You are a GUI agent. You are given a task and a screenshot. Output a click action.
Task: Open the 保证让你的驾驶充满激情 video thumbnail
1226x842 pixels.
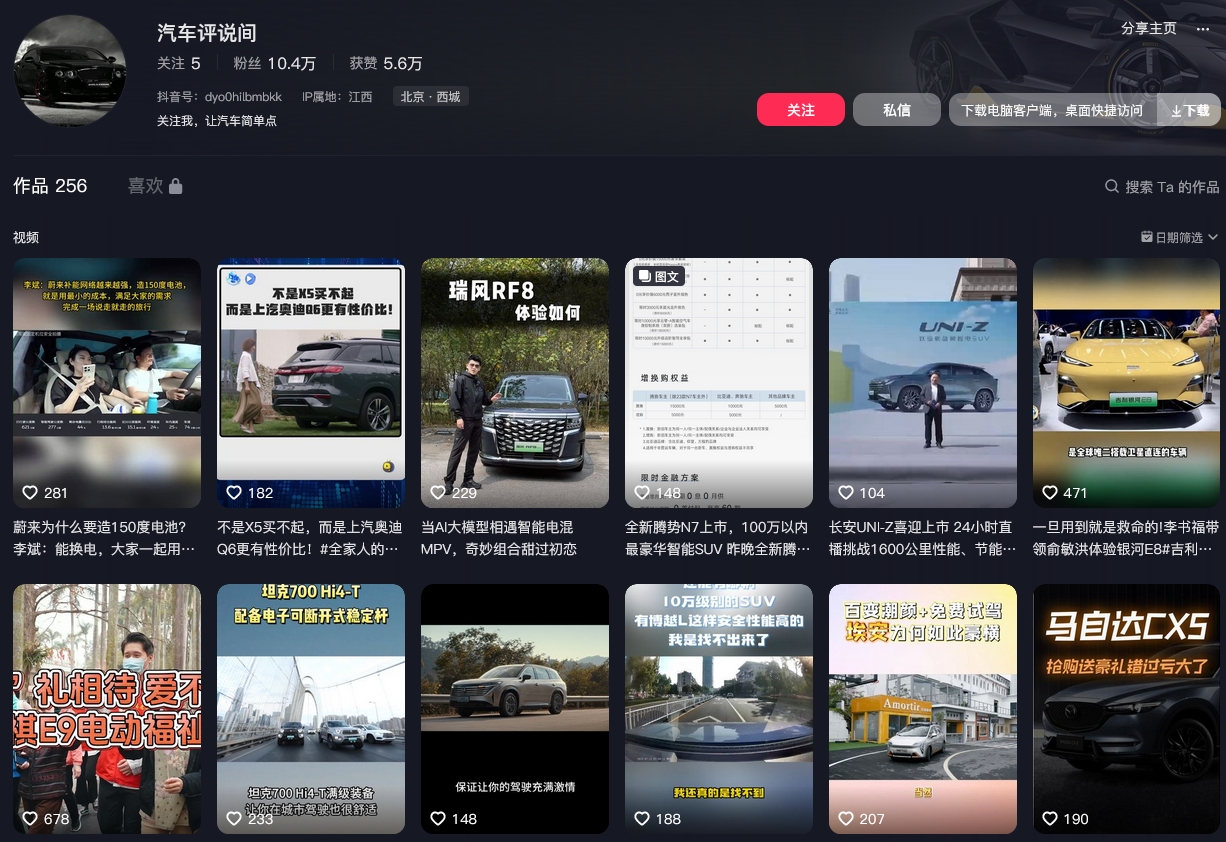[x=515, y=709]
